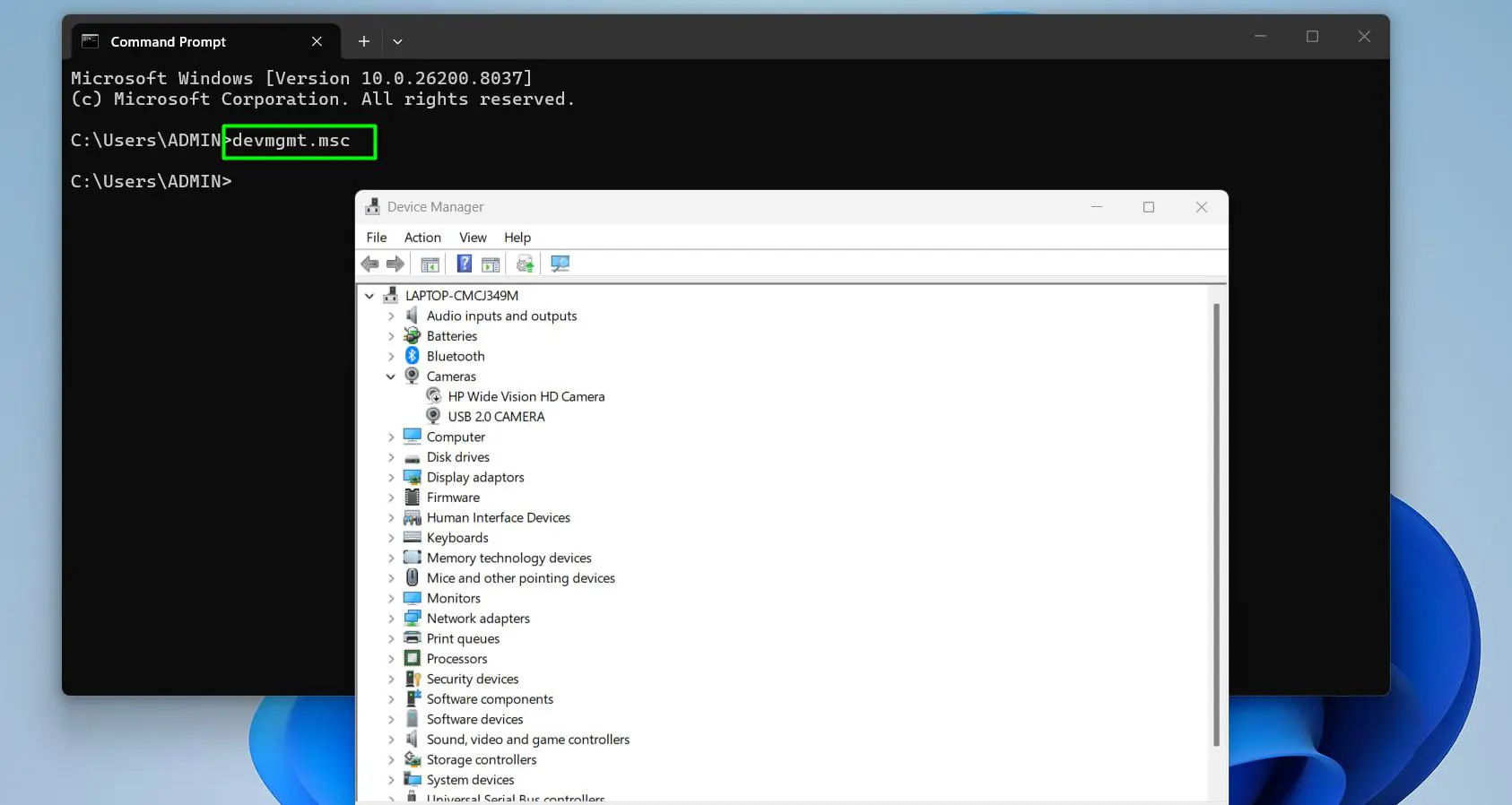The width and height of the screenshot is (1512, 805).
Task: Select the Storage controllers label
Action: (x=482, y=759)
